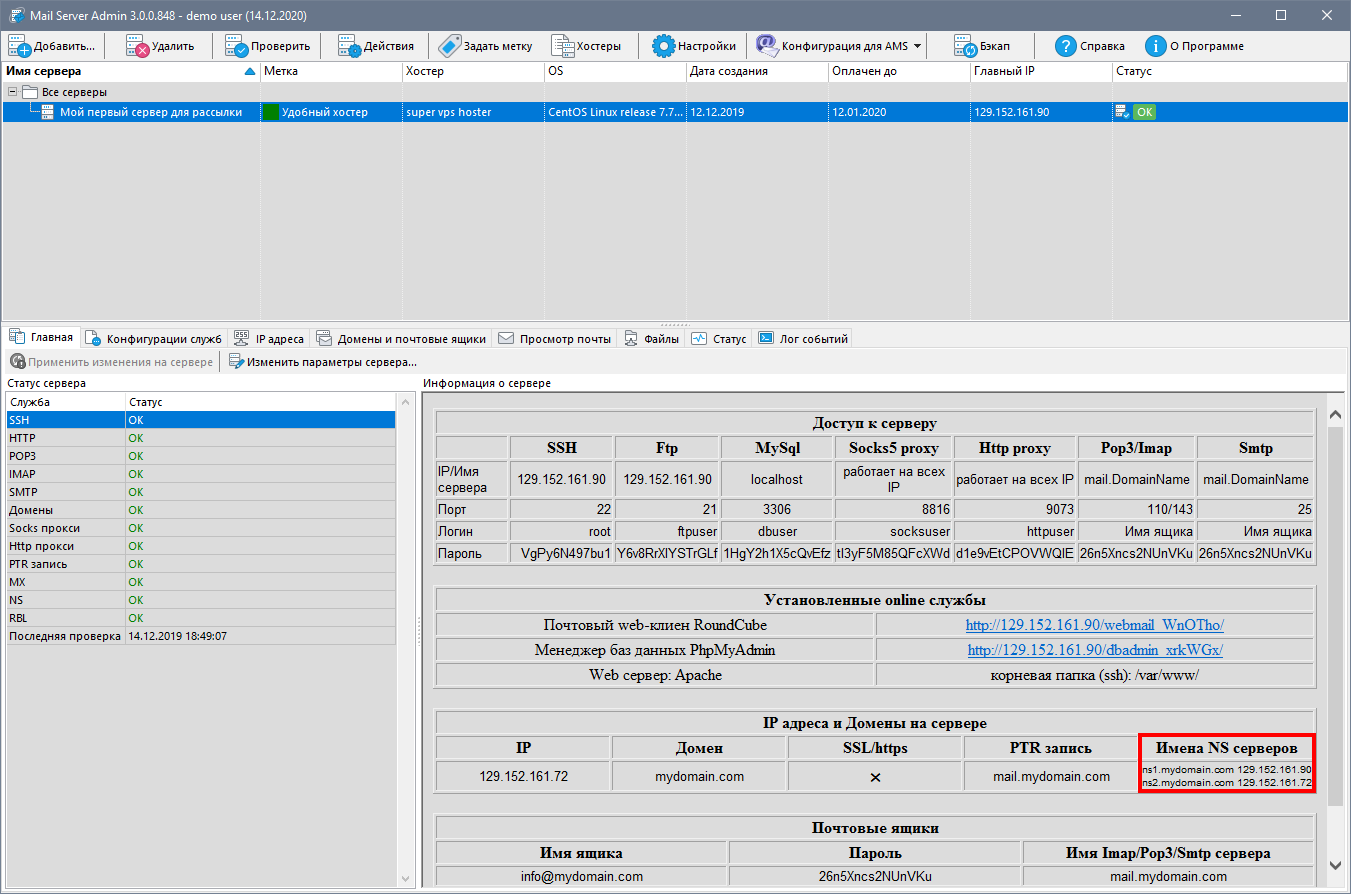The height and width of the screenshot is (894, 1351).
Task: Select the Socks прокси service row
Action: pos(201,528)
